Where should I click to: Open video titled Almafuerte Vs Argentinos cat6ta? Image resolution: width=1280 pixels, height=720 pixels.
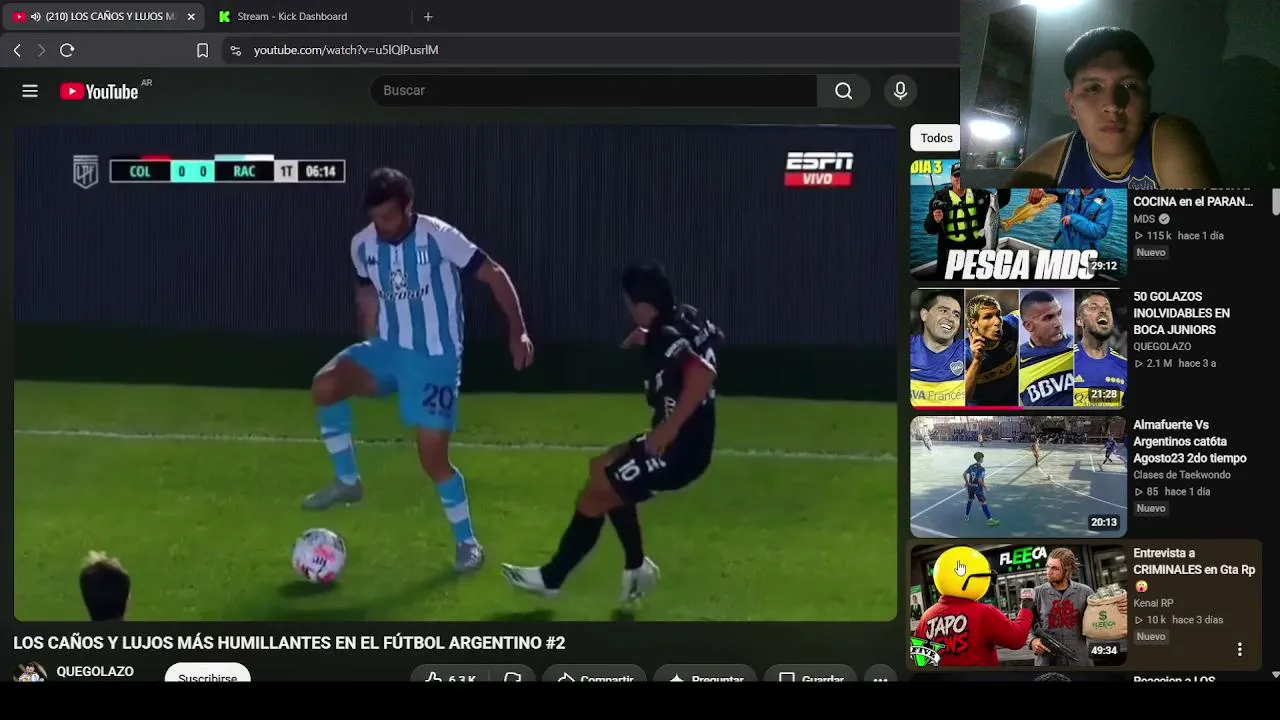(x=1189, y=442)
